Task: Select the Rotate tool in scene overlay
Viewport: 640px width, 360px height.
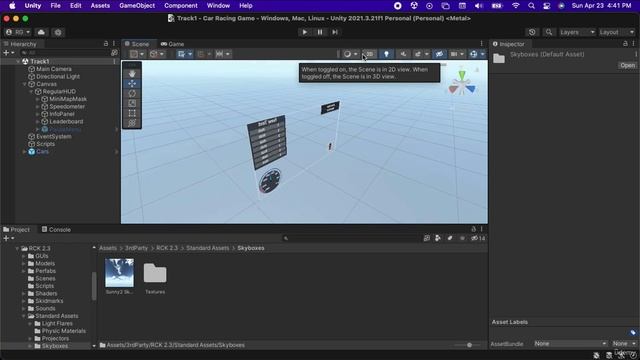Action: [132, 93]
